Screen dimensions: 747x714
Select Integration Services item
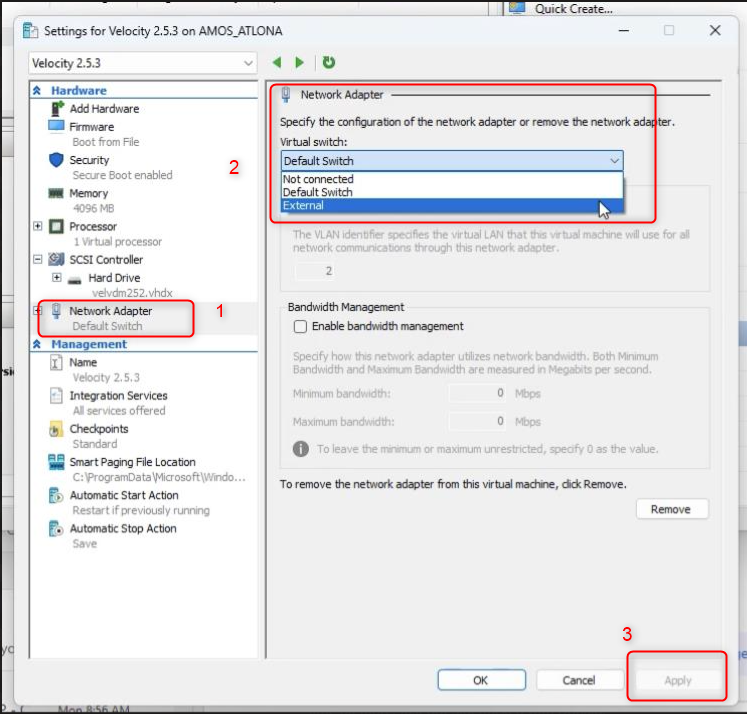(x=118, y=396)
